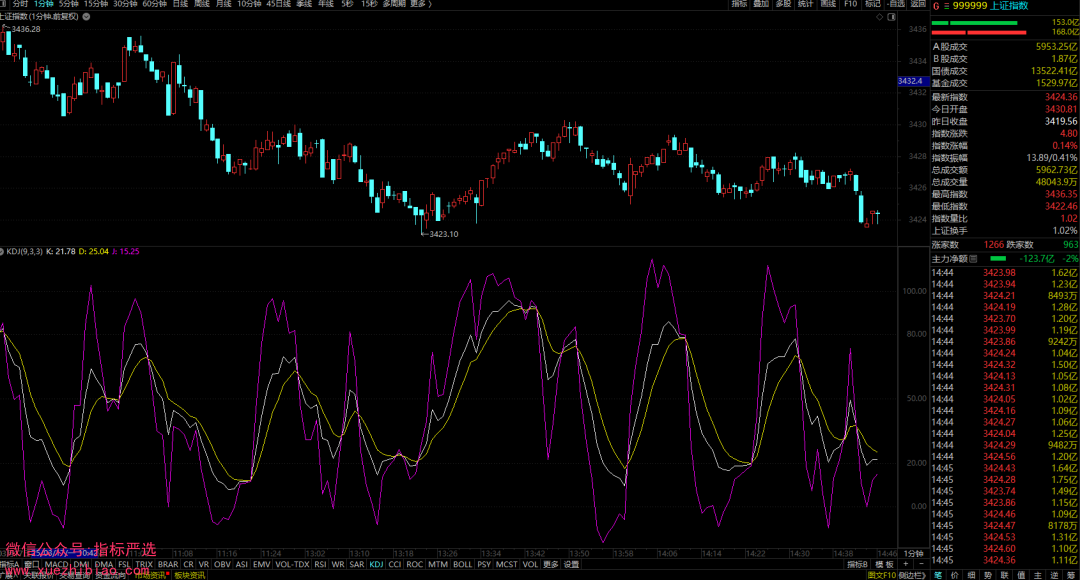Select the BOLL indicator tab
Image resolution: width=1080 pixels, height=580 pixels.
[463, 564]
